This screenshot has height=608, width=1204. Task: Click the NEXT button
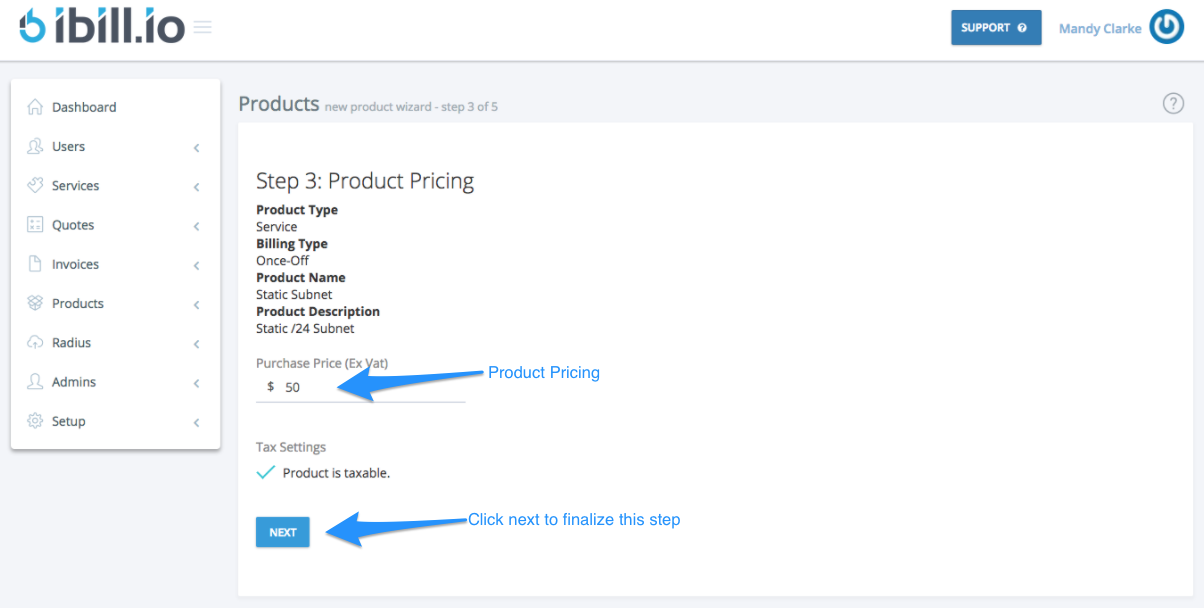[282, 531]
